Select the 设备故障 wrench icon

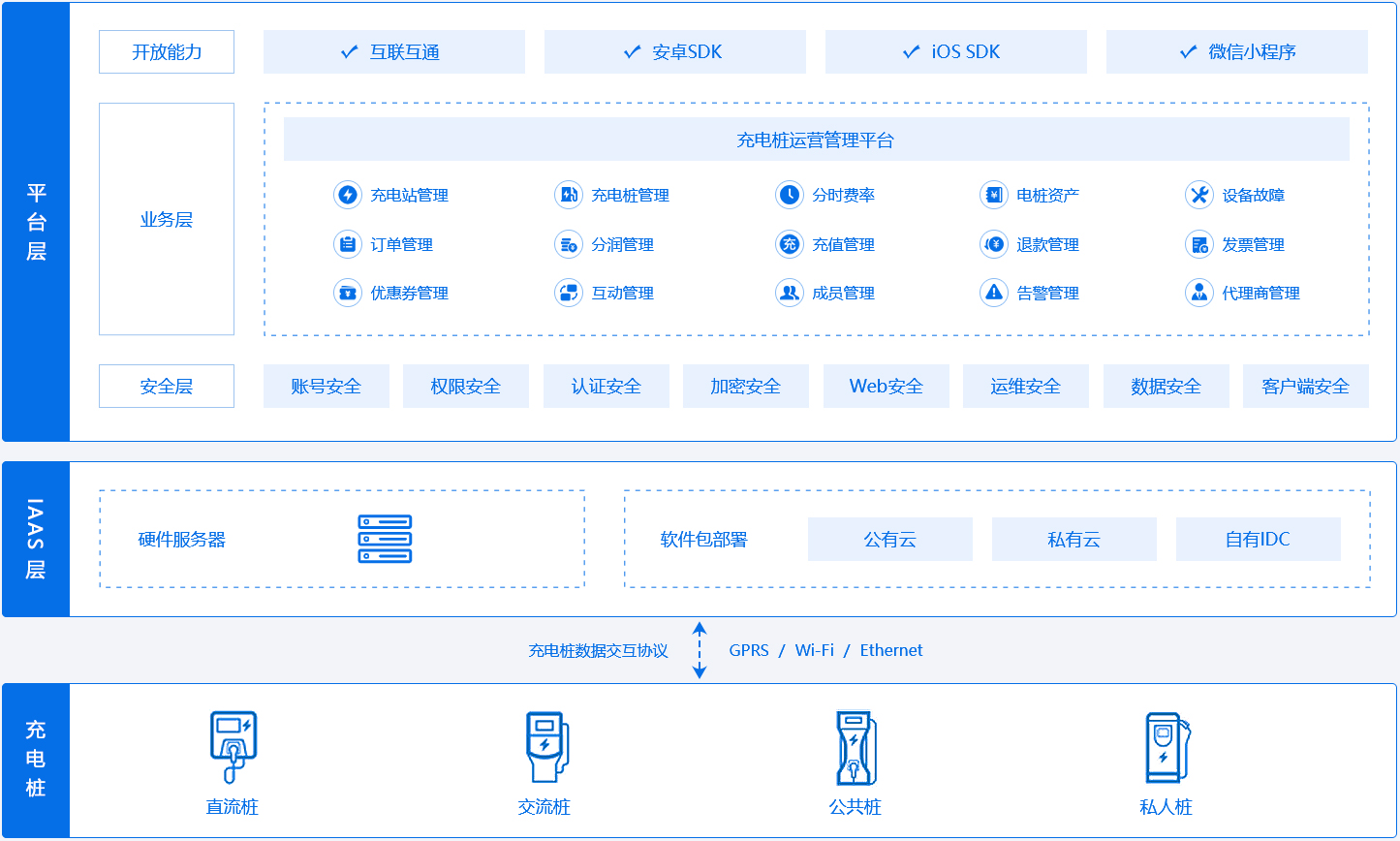click(1199, 195)
